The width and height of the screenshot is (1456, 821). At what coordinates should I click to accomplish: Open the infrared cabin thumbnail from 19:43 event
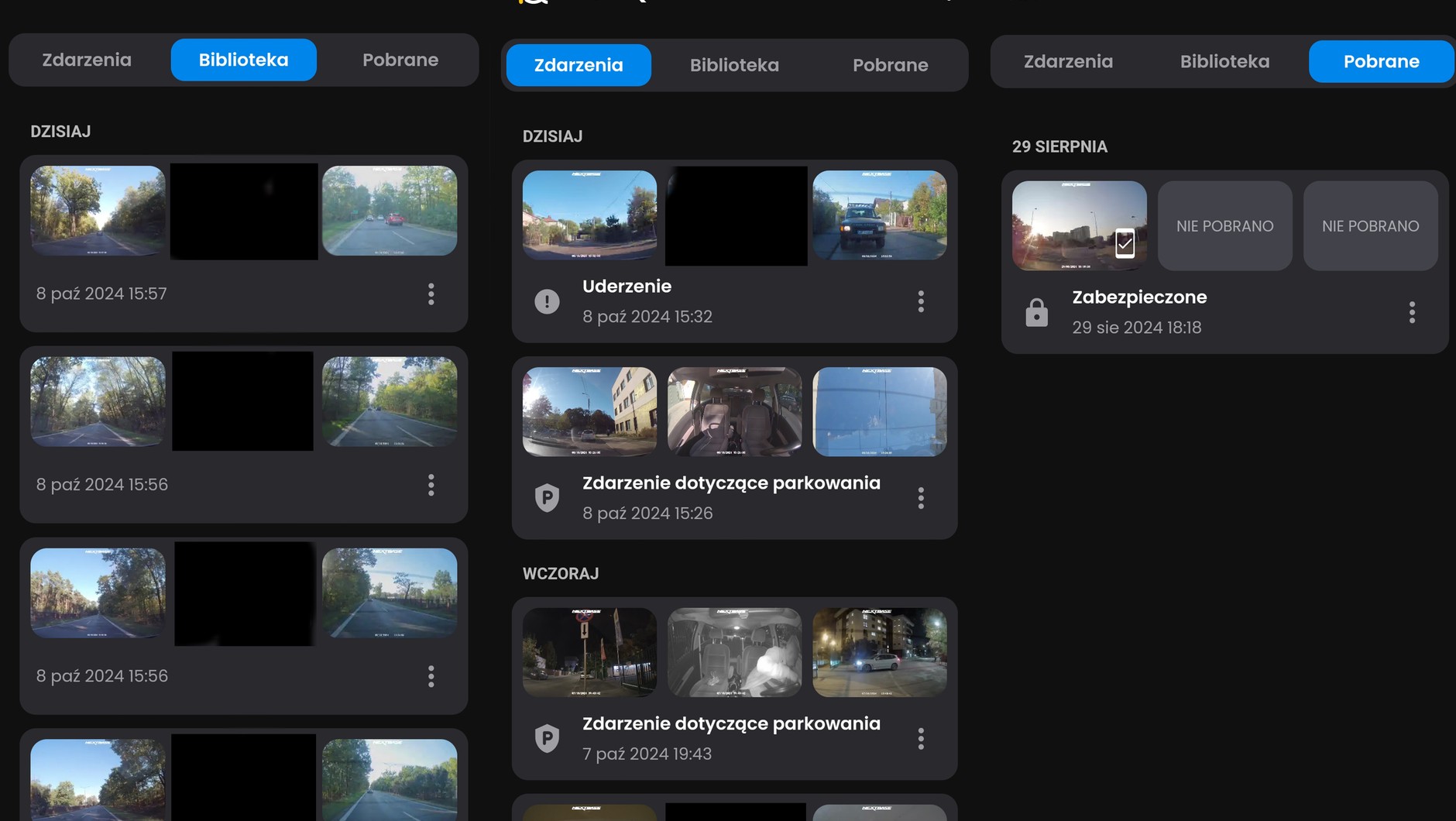(734, 652)
